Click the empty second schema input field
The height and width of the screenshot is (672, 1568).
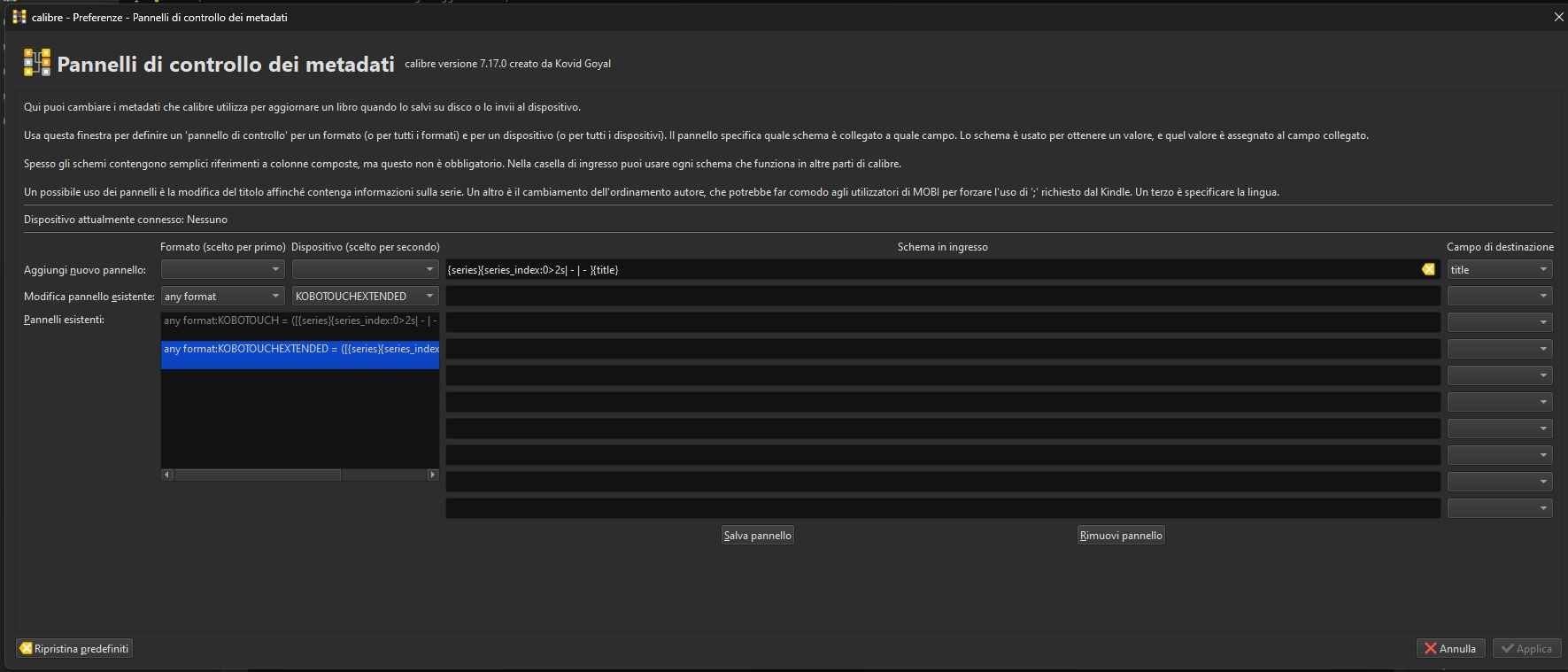point(942,296)
